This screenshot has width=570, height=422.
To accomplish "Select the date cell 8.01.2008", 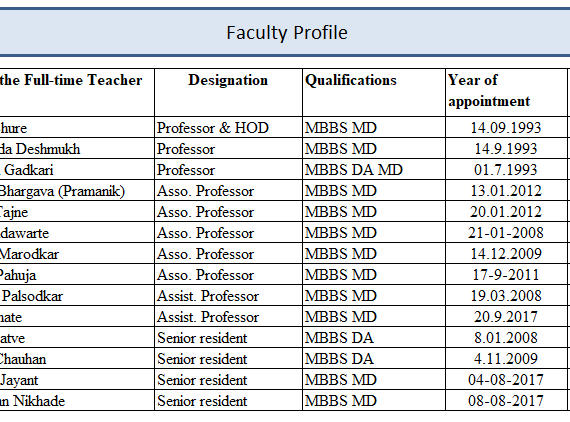I will 506,338.
